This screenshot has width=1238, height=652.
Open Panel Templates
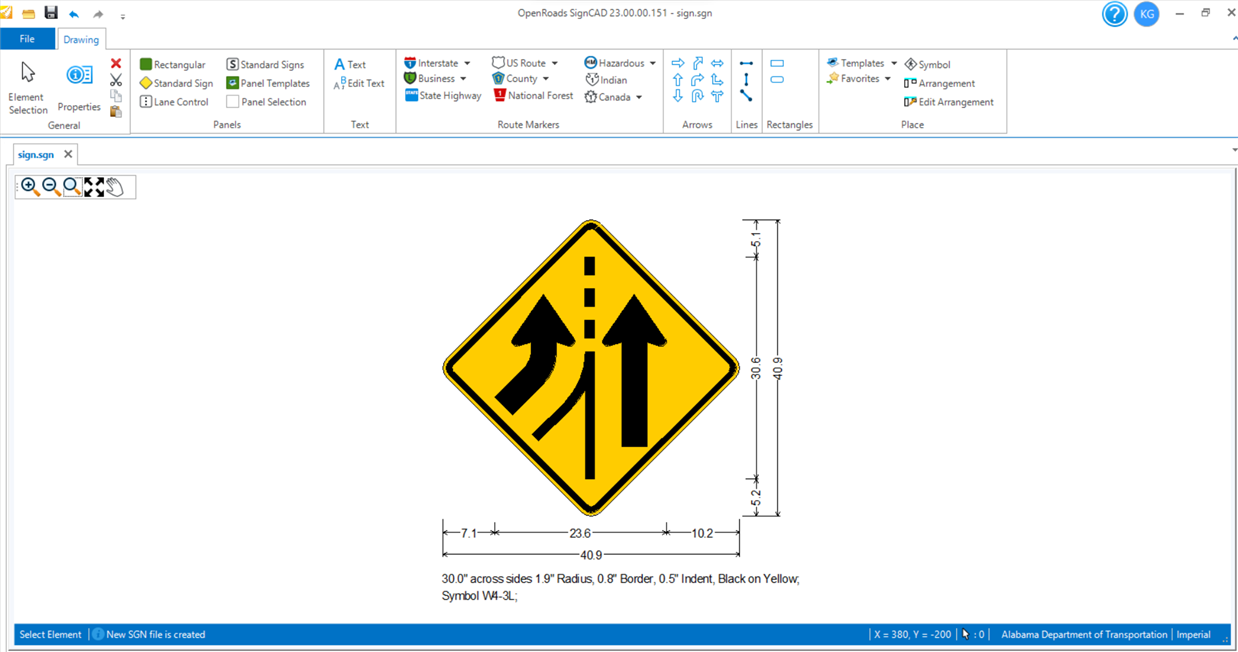pos(268,83)
